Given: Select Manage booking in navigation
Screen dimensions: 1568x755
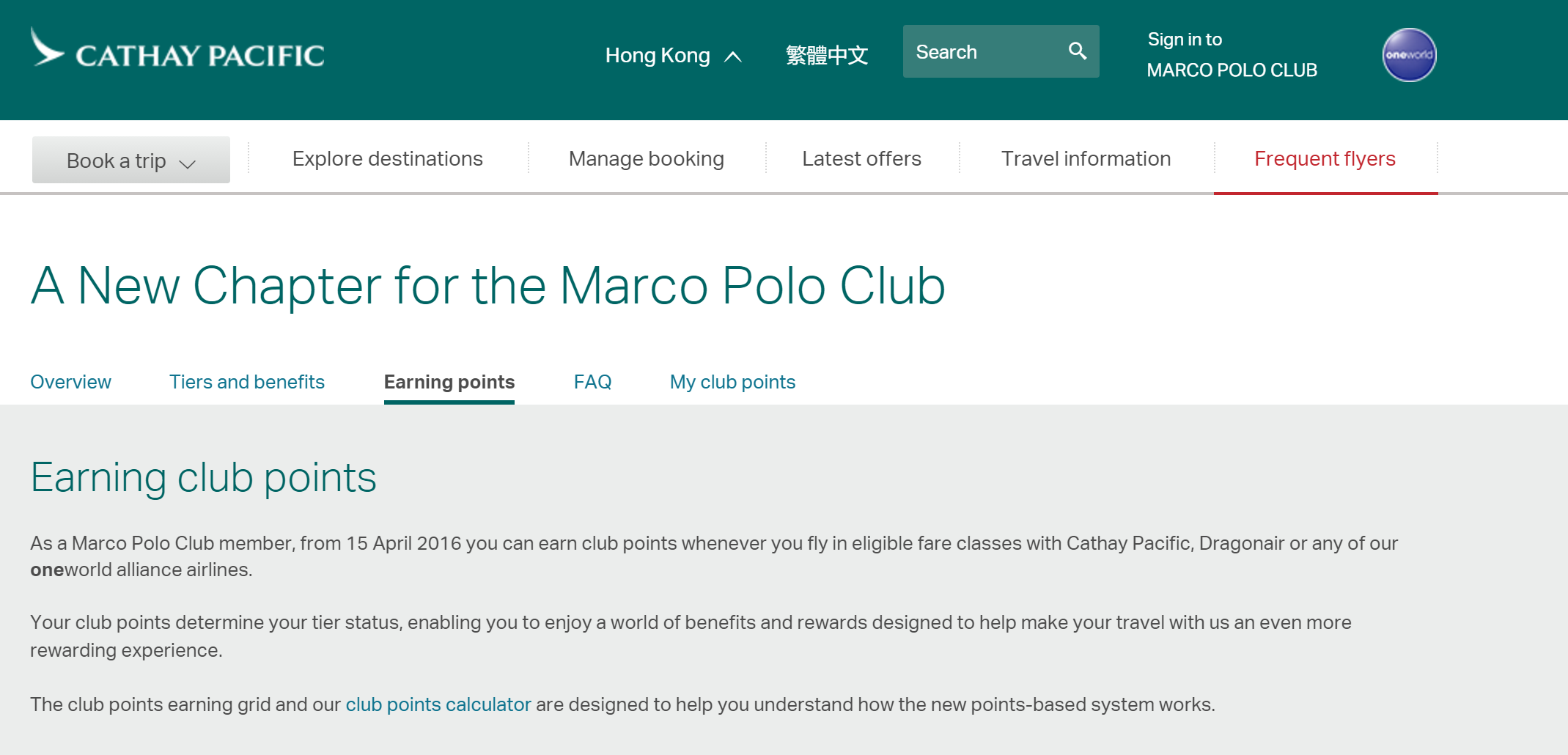Looking at the screenshot, I should (646, 159).
